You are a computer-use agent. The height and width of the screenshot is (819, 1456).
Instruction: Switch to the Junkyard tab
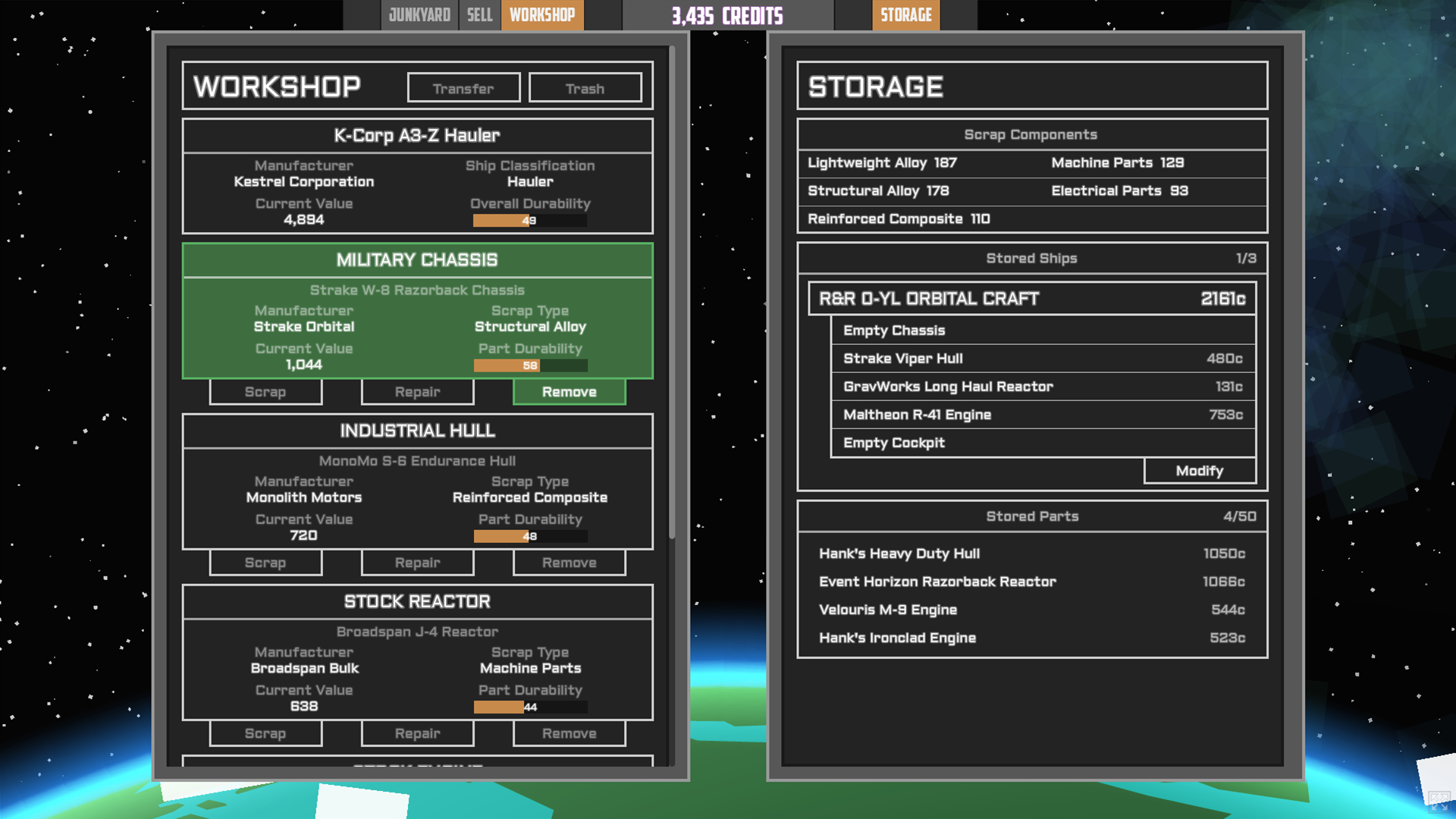click(x=419, y=15)
